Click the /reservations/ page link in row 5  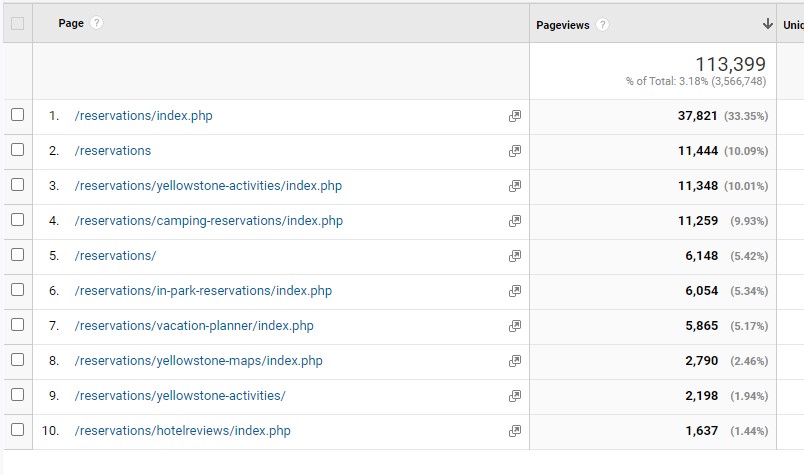(115, 256)
